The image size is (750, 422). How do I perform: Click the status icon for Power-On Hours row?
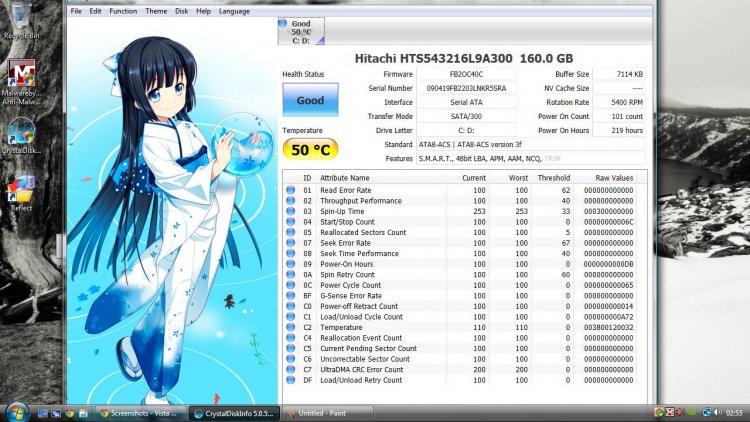click(x=290, y=264)
